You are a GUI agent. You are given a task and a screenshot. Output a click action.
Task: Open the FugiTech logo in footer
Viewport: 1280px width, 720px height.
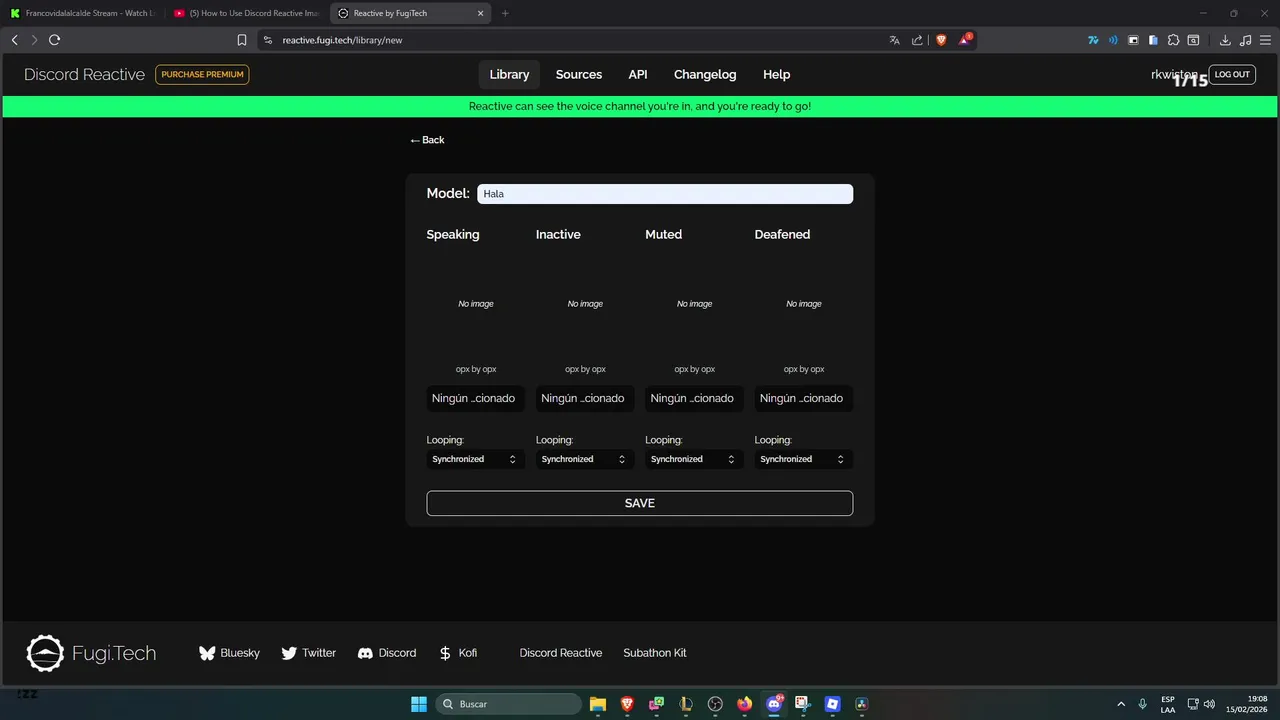[x=91, y=653]
